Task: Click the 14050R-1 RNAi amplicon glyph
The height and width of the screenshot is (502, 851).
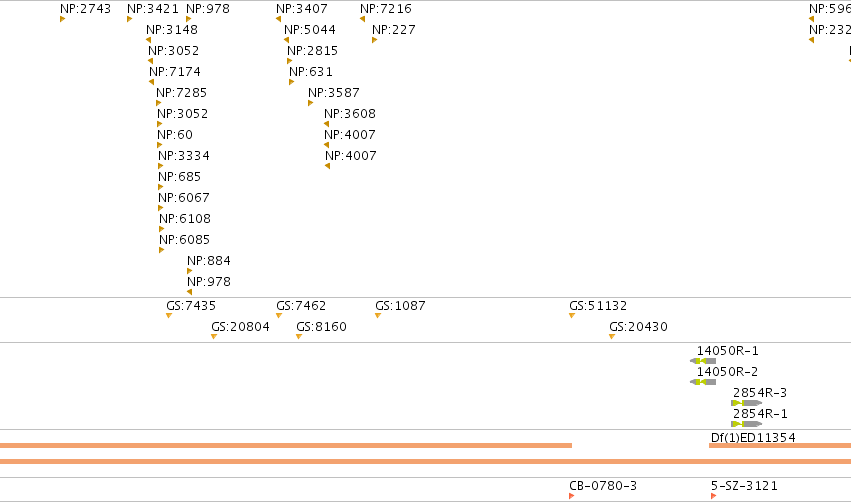Action: (703, 361)
